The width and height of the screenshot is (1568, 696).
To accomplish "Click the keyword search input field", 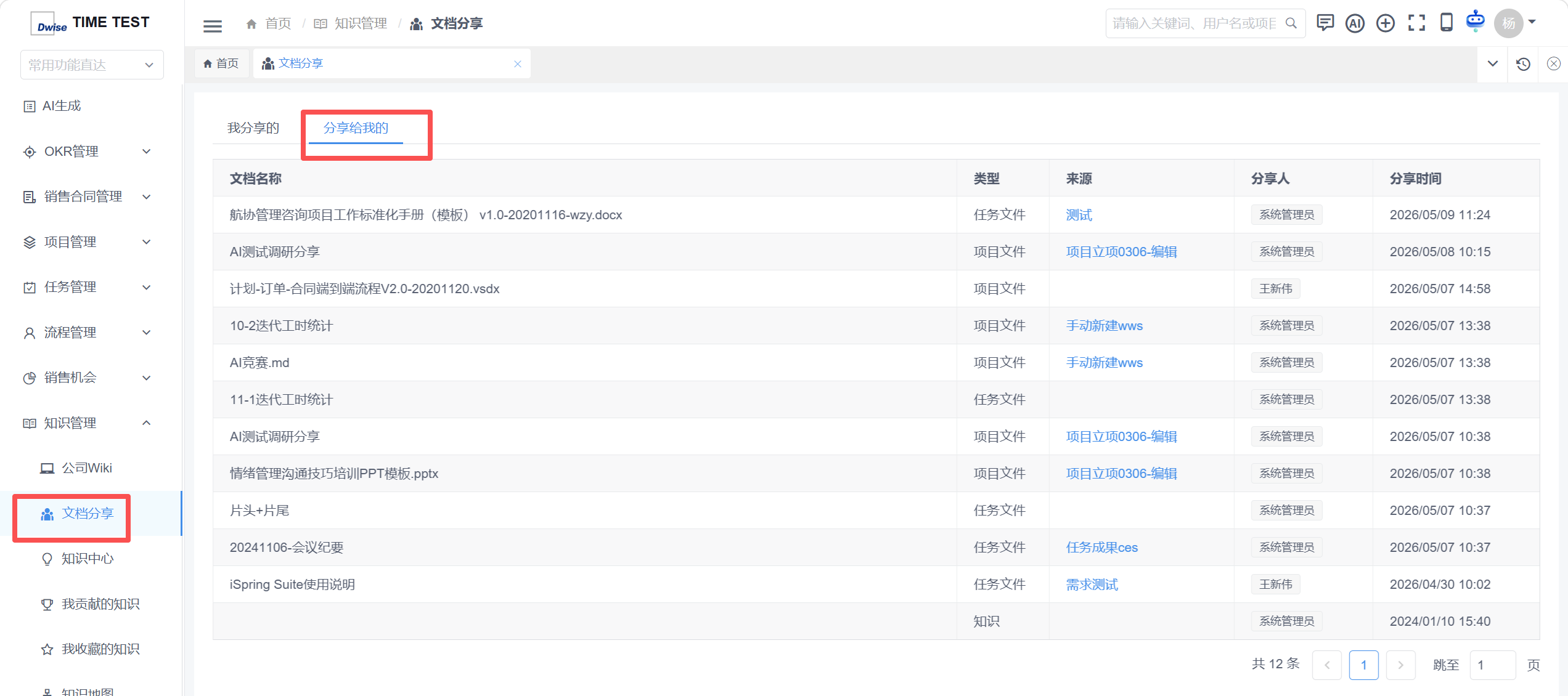I will tap(1196, 23).
